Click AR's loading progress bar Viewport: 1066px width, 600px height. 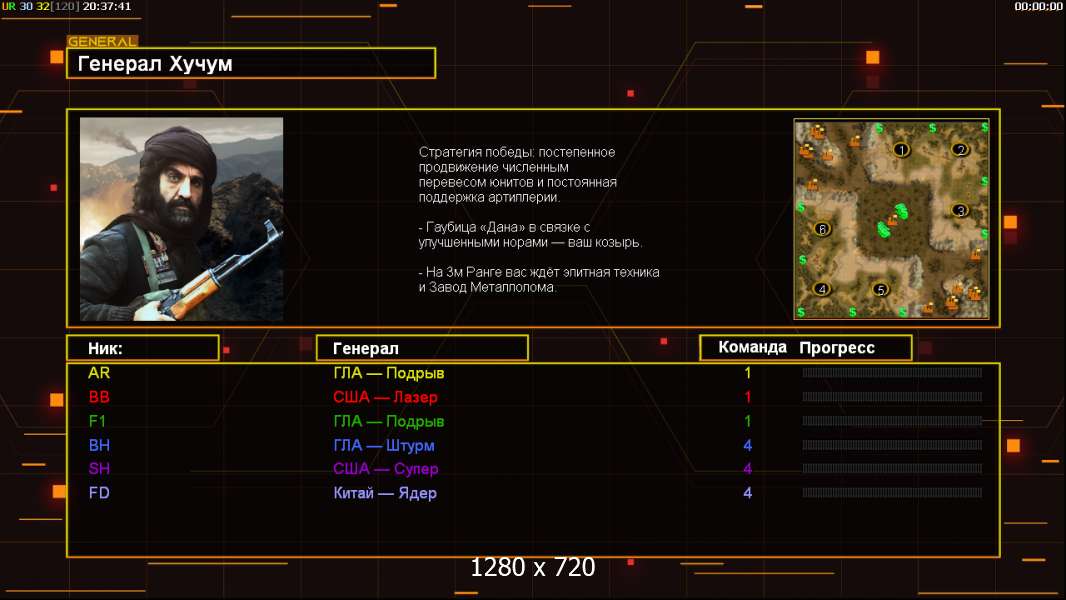(892, 372)
